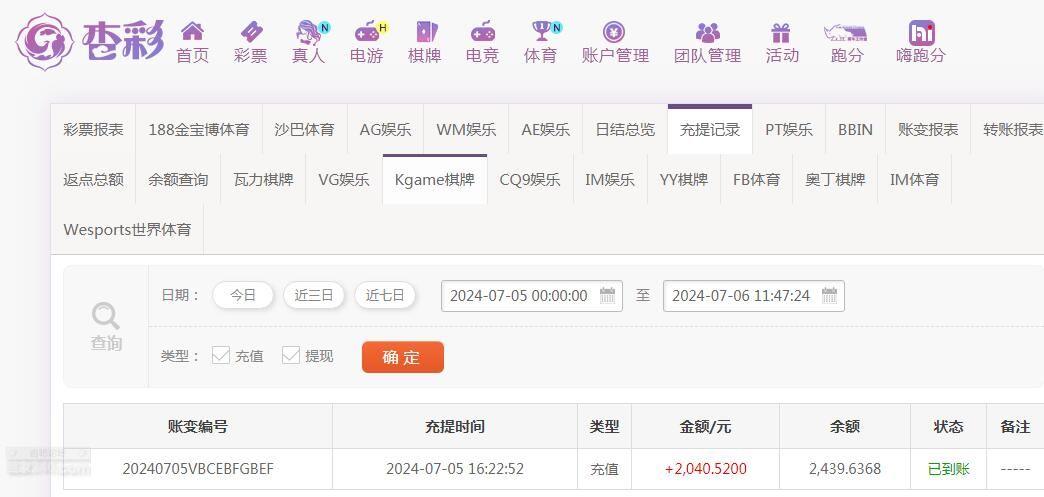Switch to the 余额查询 tab
1044x497 pixels.
coord(178,179)
